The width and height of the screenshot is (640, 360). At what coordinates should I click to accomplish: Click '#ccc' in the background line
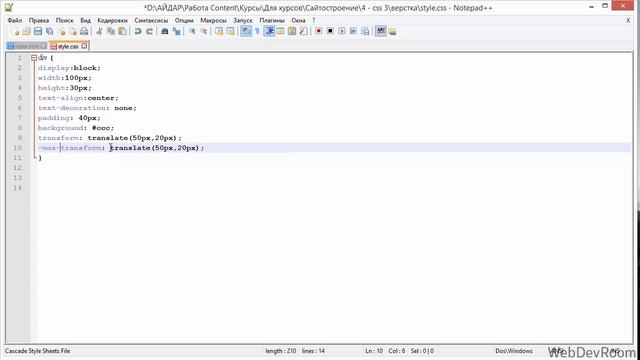coord(101,128)
